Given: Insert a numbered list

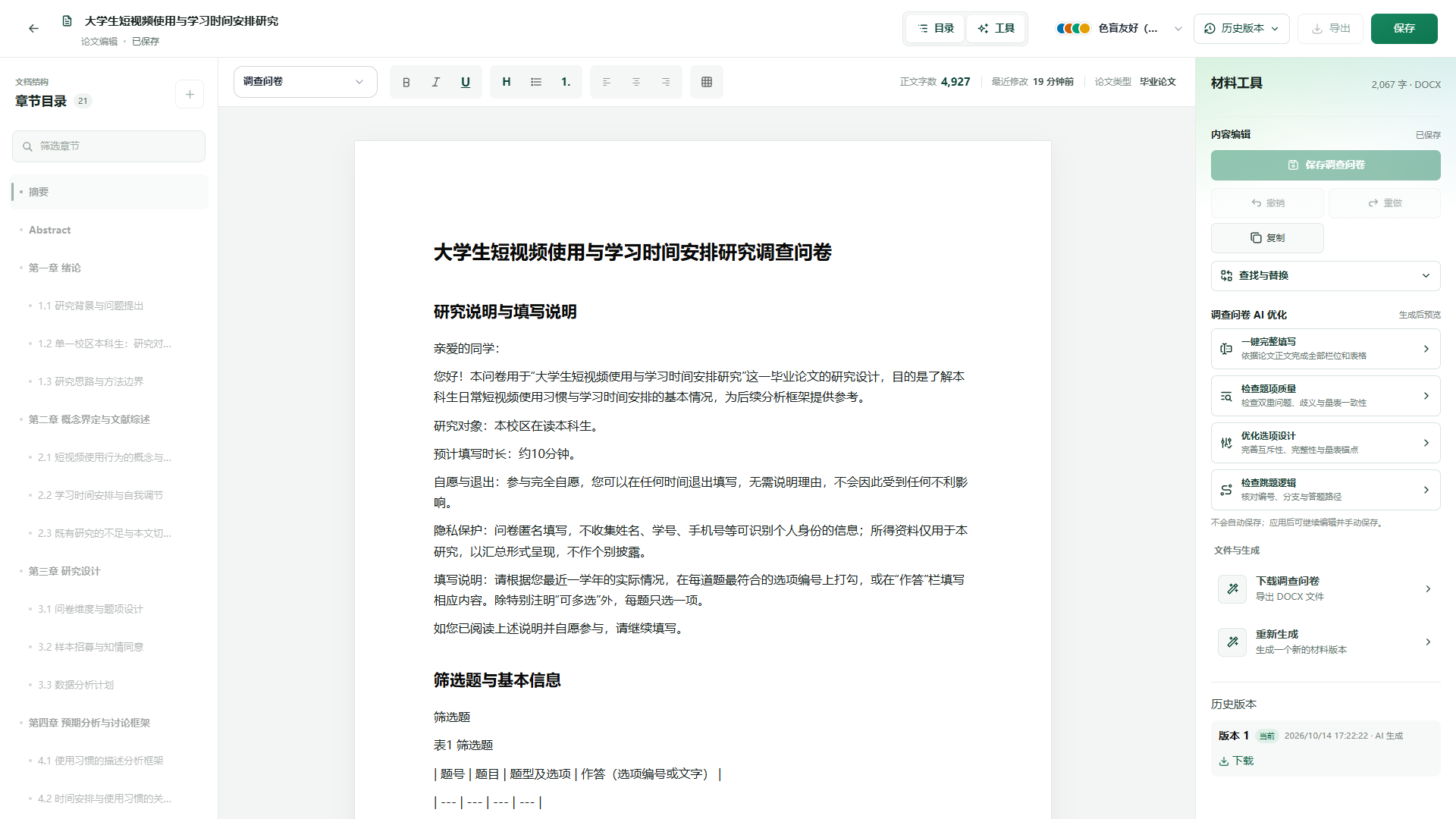Looking at the screenshot, I should 566,82.
